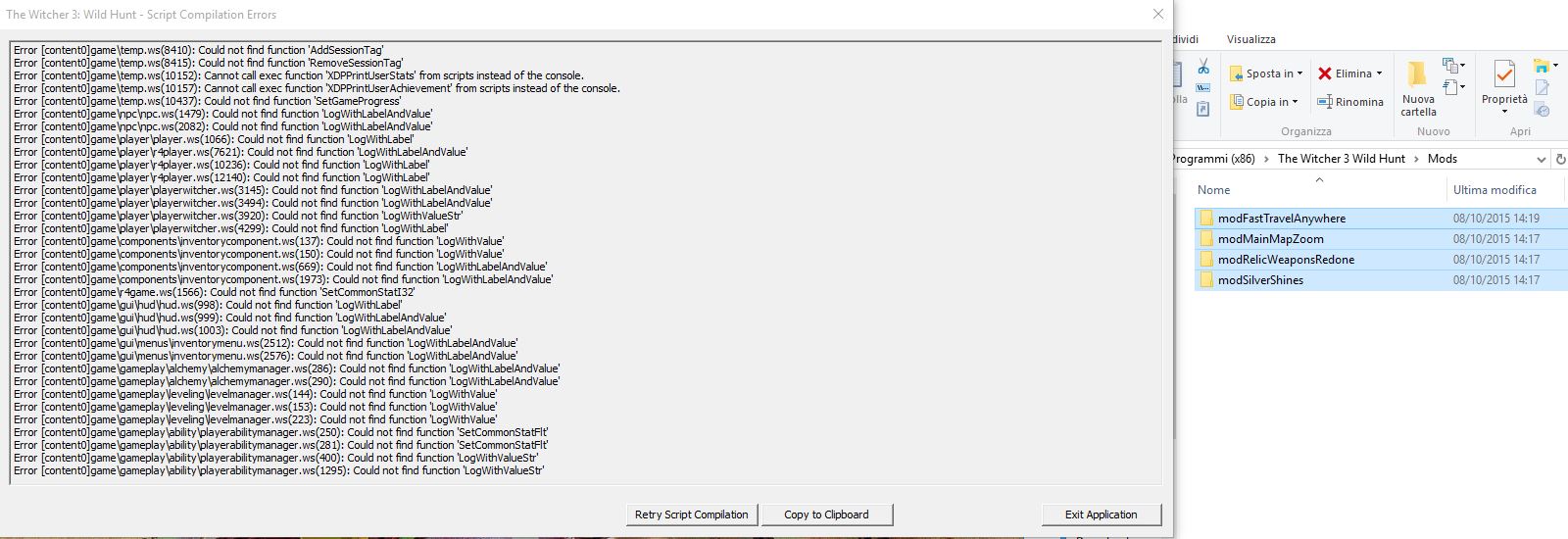
Task: Select the modFastTravelAnywhere folder
Action: (1282, 219)
